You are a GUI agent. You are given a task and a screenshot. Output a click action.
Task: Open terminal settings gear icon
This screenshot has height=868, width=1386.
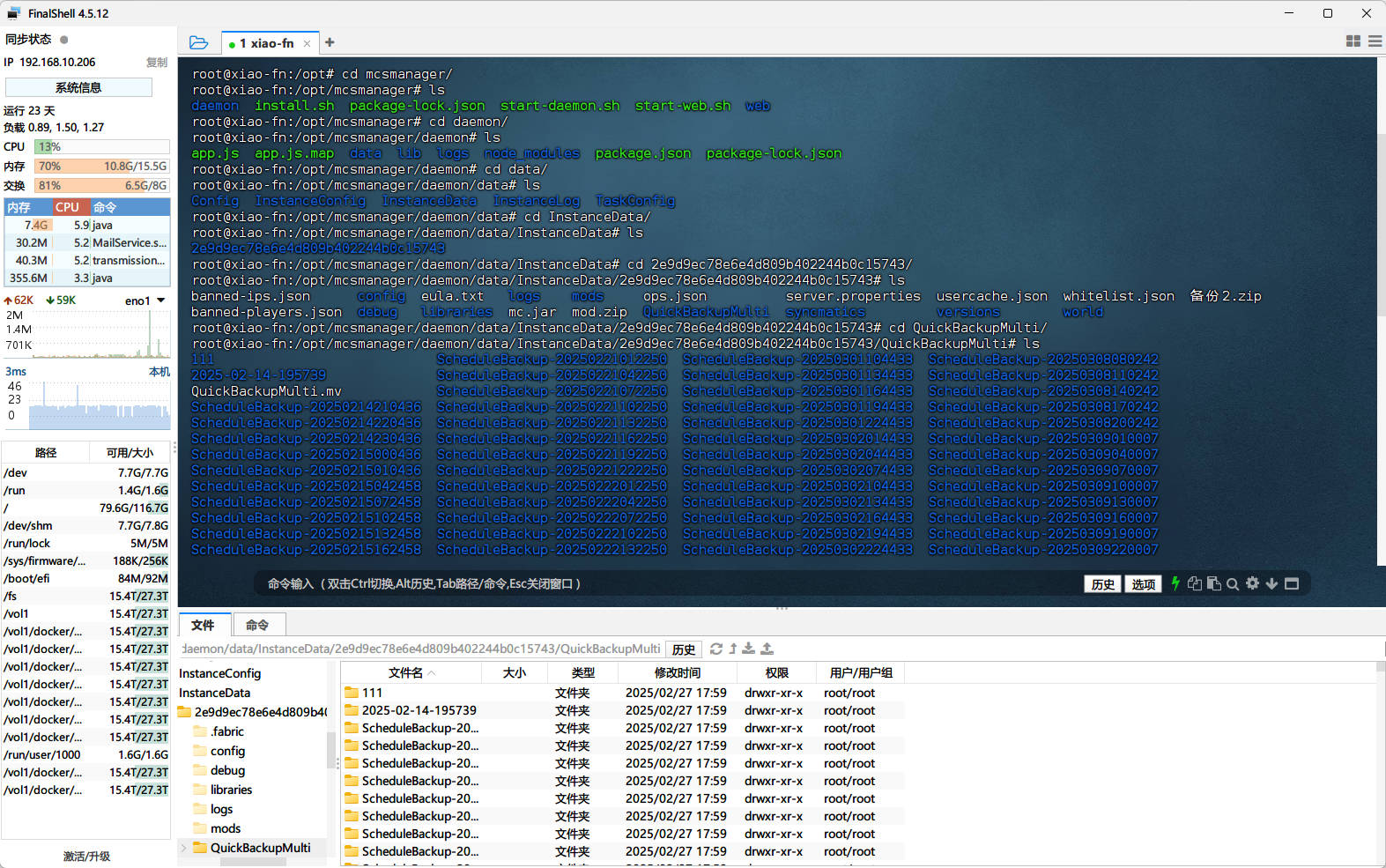click(1252, 583)
